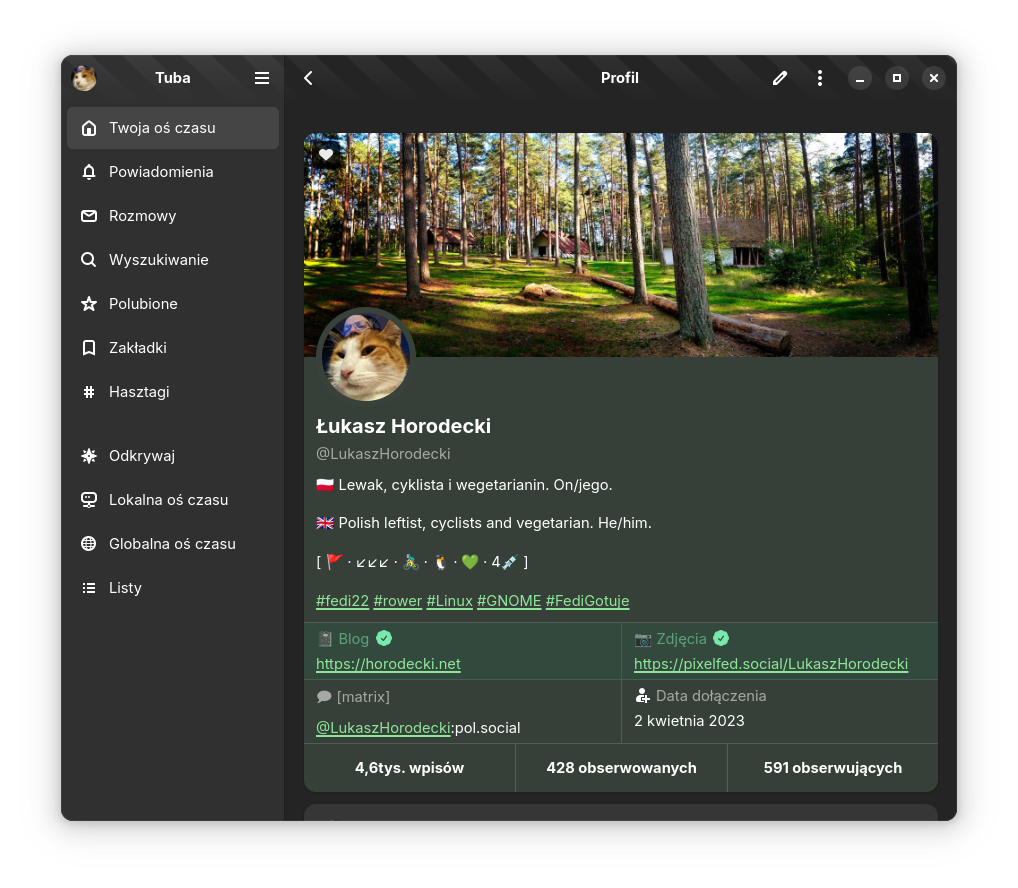Image resolution: width=1018 pixels, height=888 pixels.
Task: Switch to Globalna oś czasu
Action: tap(172, 544)
